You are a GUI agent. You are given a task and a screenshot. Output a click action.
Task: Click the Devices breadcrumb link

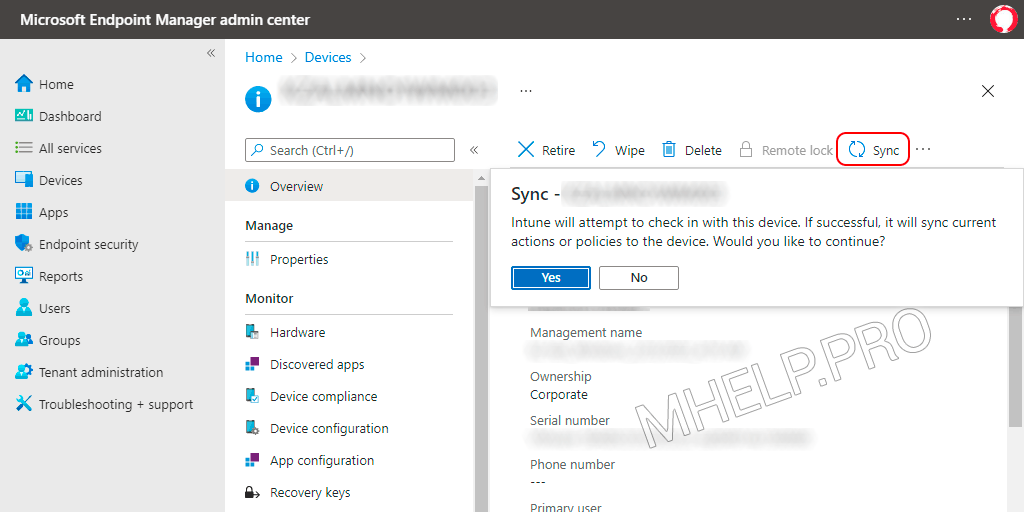tap(328, 57)
